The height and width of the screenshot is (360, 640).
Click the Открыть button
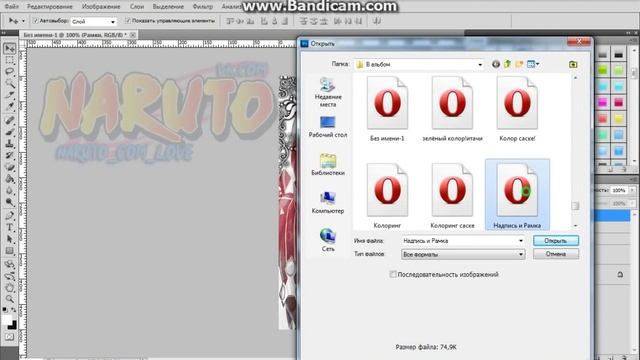(556, 241)
